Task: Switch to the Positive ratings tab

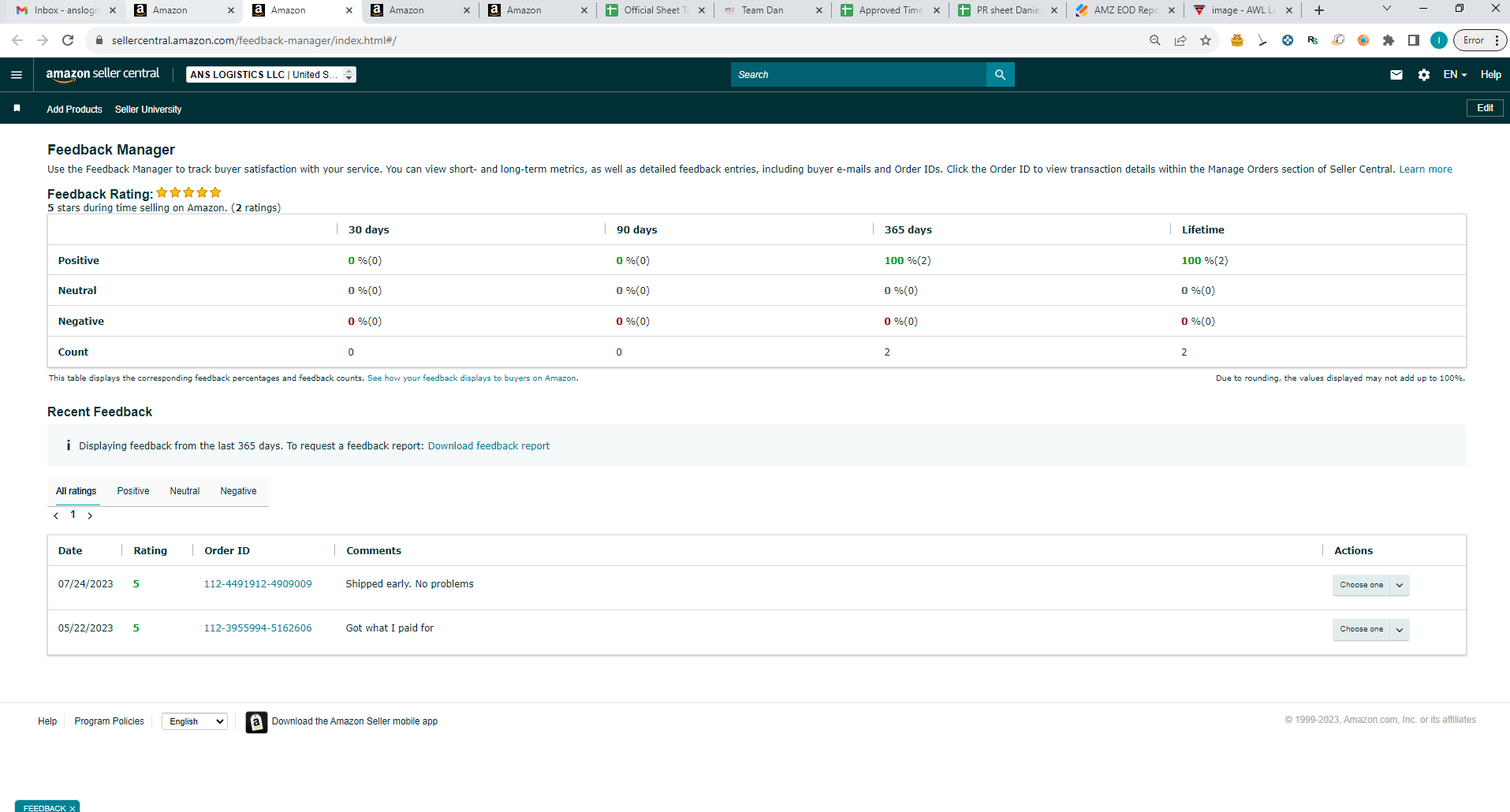Action: click(133, 491)
